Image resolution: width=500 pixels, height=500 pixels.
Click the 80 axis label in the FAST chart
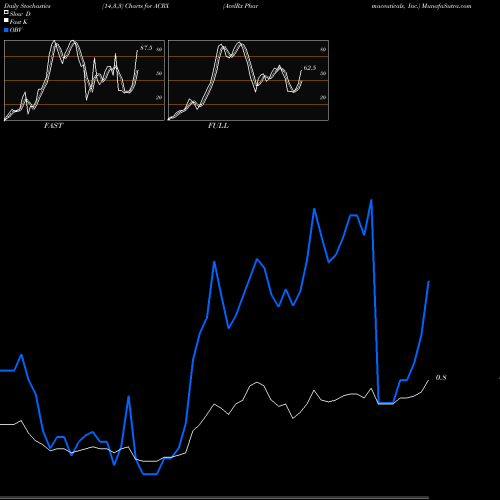point(159,49)
